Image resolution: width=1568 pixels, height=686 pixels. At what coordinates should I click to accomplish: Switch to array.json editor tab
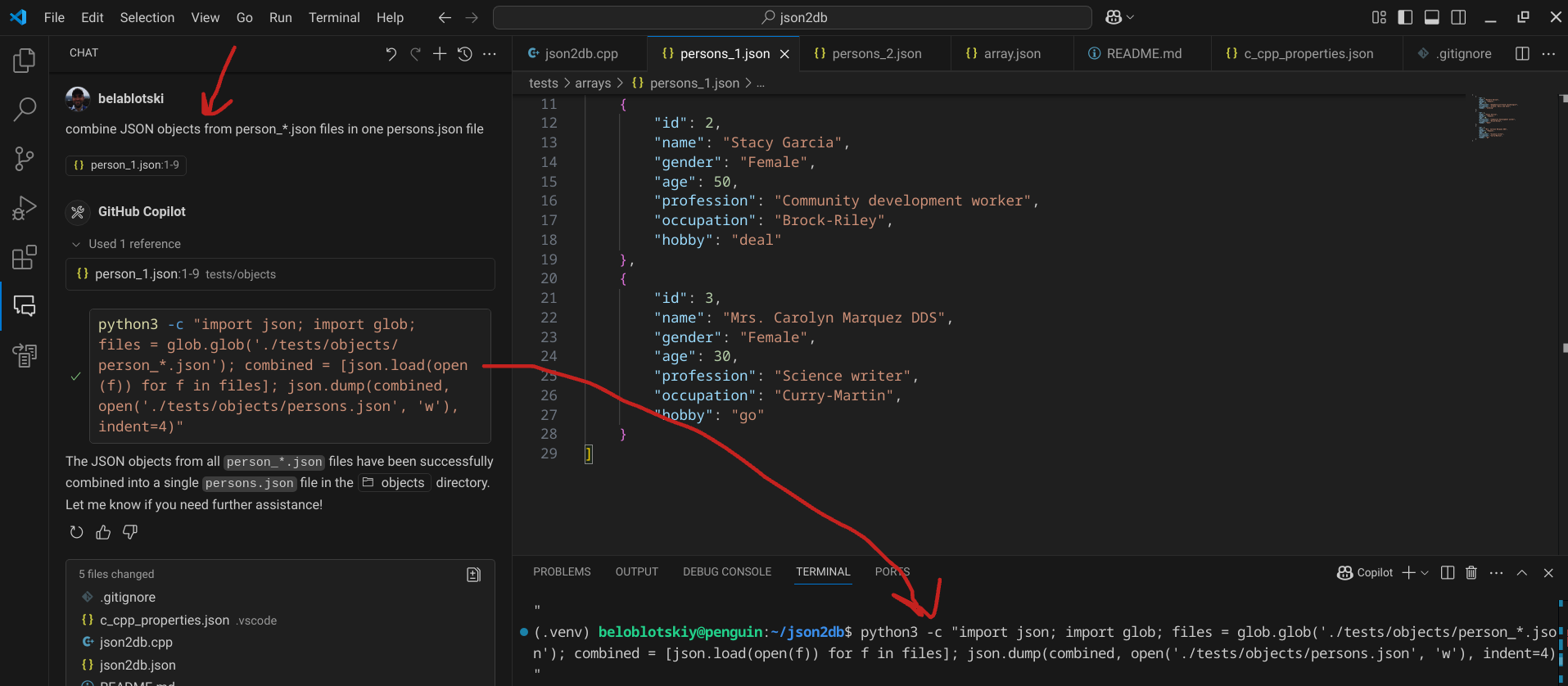1011,53
